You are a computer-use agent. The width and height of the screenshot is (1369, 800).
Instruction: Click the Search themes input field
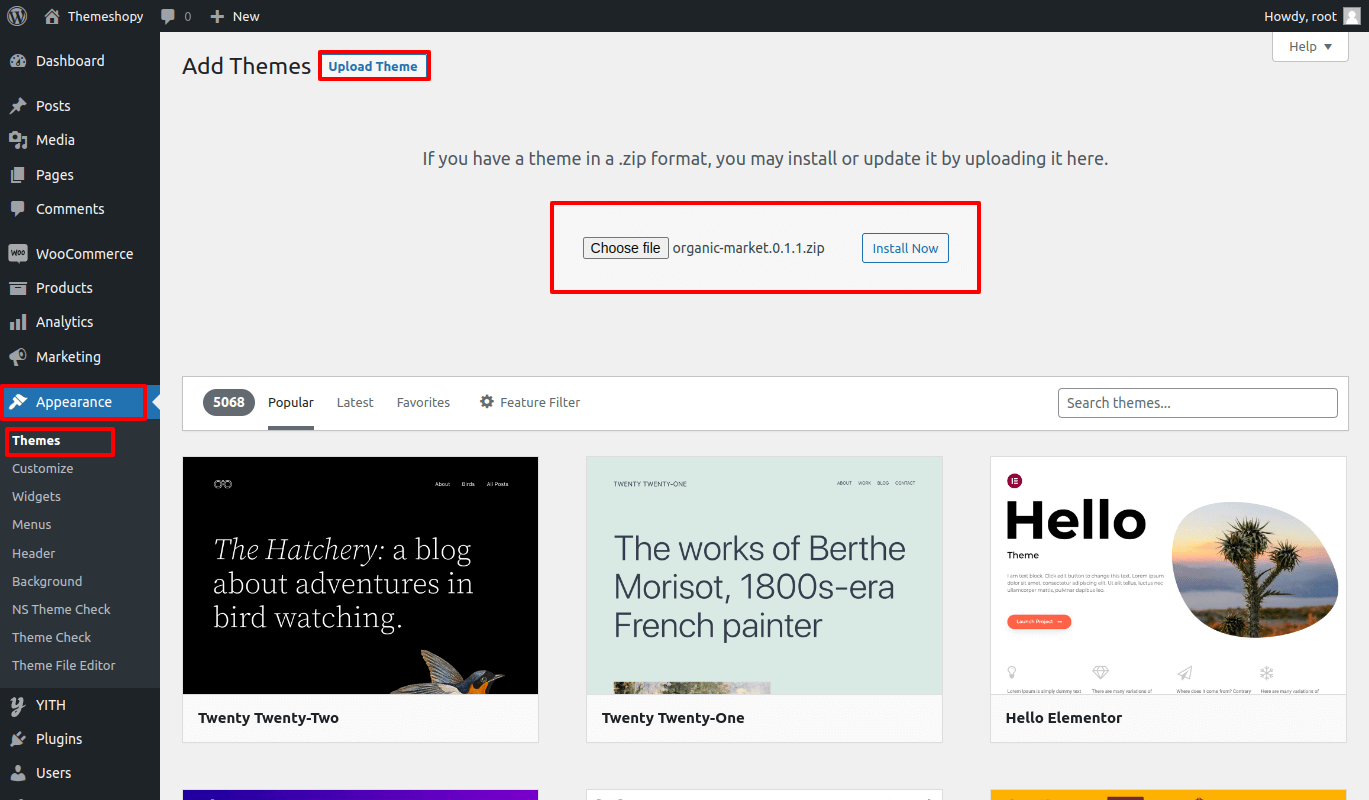click(x=1197, y=403)
